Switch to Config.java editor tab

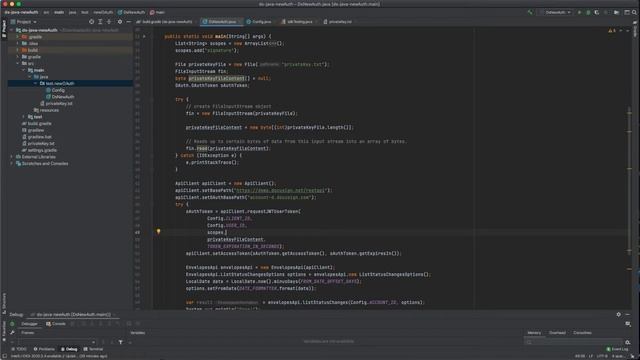click(x=259, y=22)
